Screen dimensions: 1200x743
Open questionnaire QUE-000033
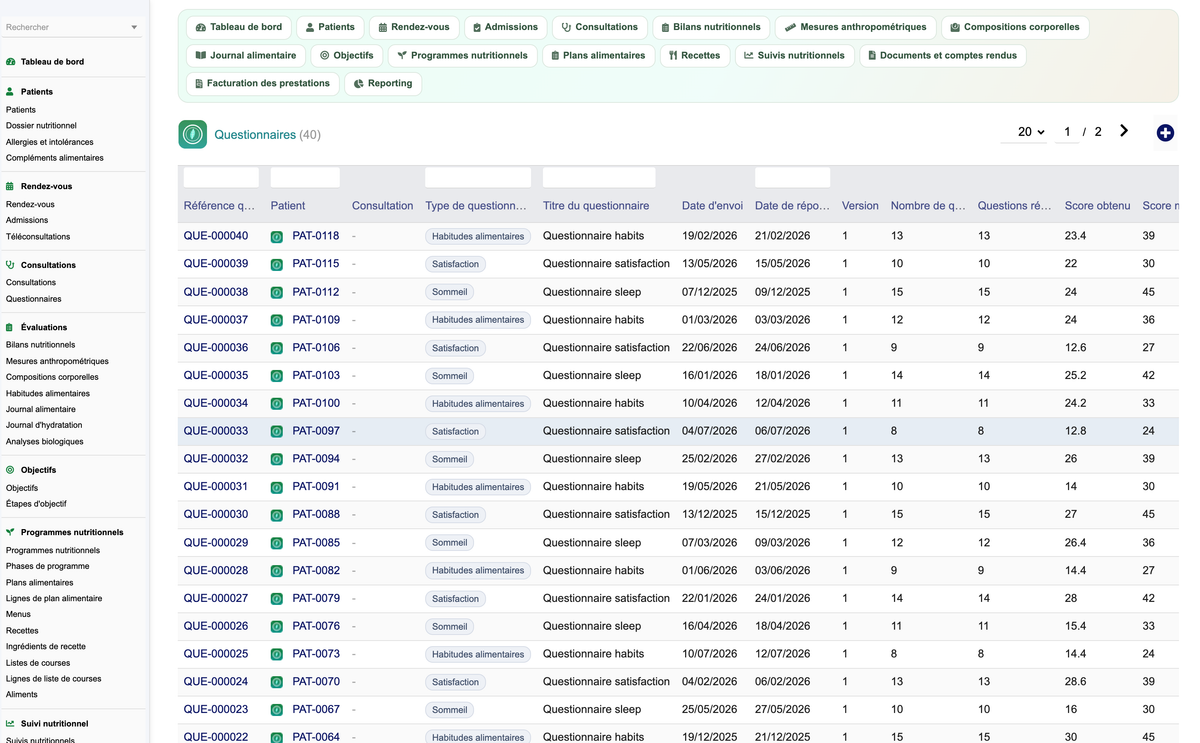click(216, 431)
